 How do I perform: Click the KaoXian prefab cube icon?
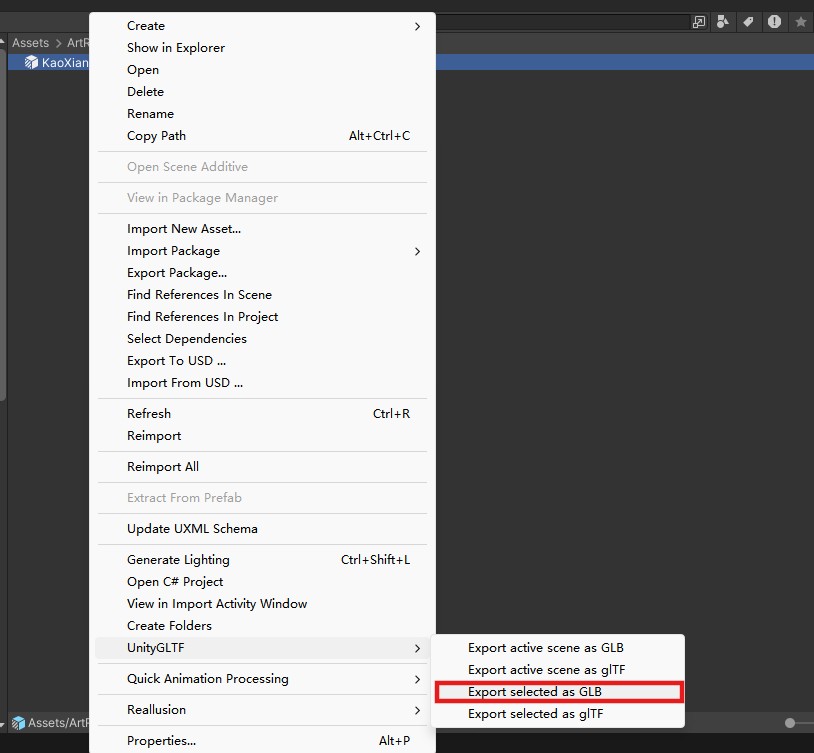tap(31, 62)
